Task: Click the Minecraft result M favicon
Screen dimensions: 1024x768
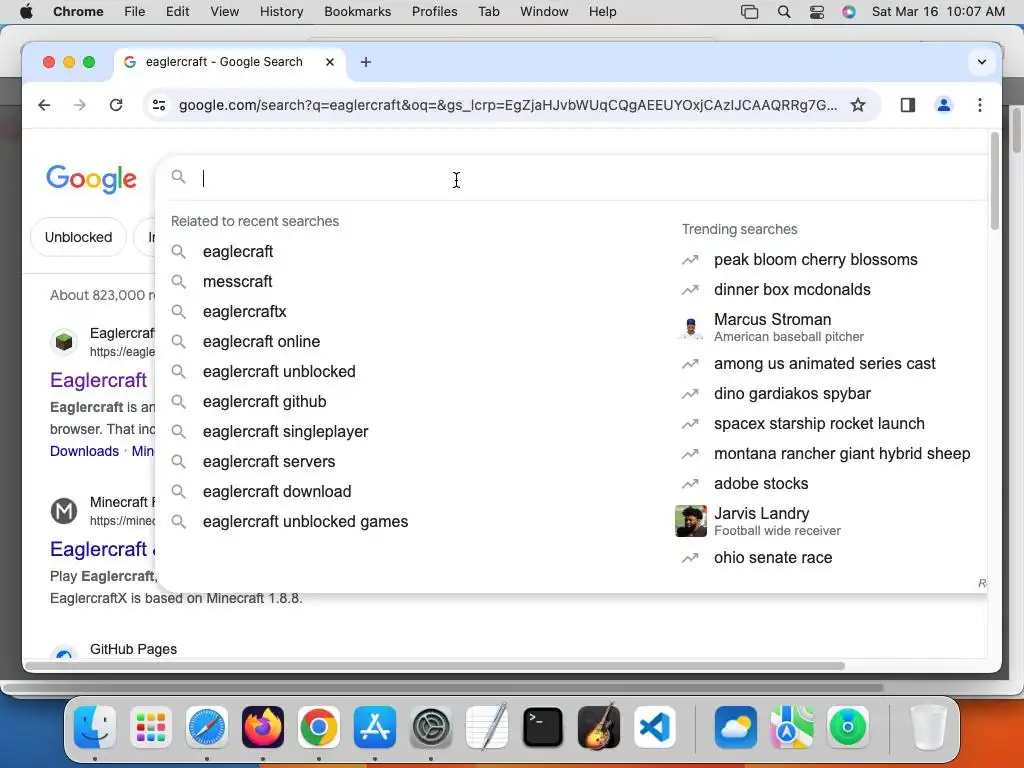Action: click(64, 511)
